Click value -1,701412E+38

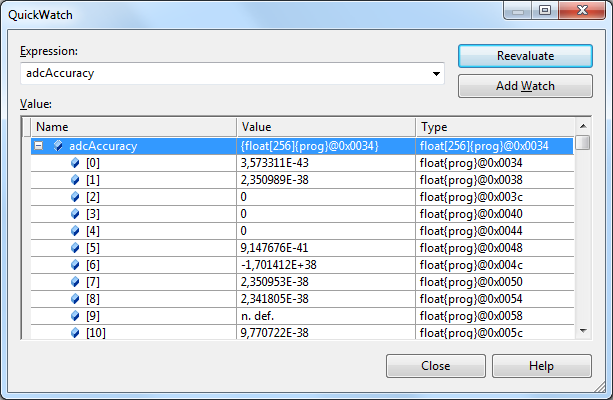pyautogui.click(x=278, y=265)
